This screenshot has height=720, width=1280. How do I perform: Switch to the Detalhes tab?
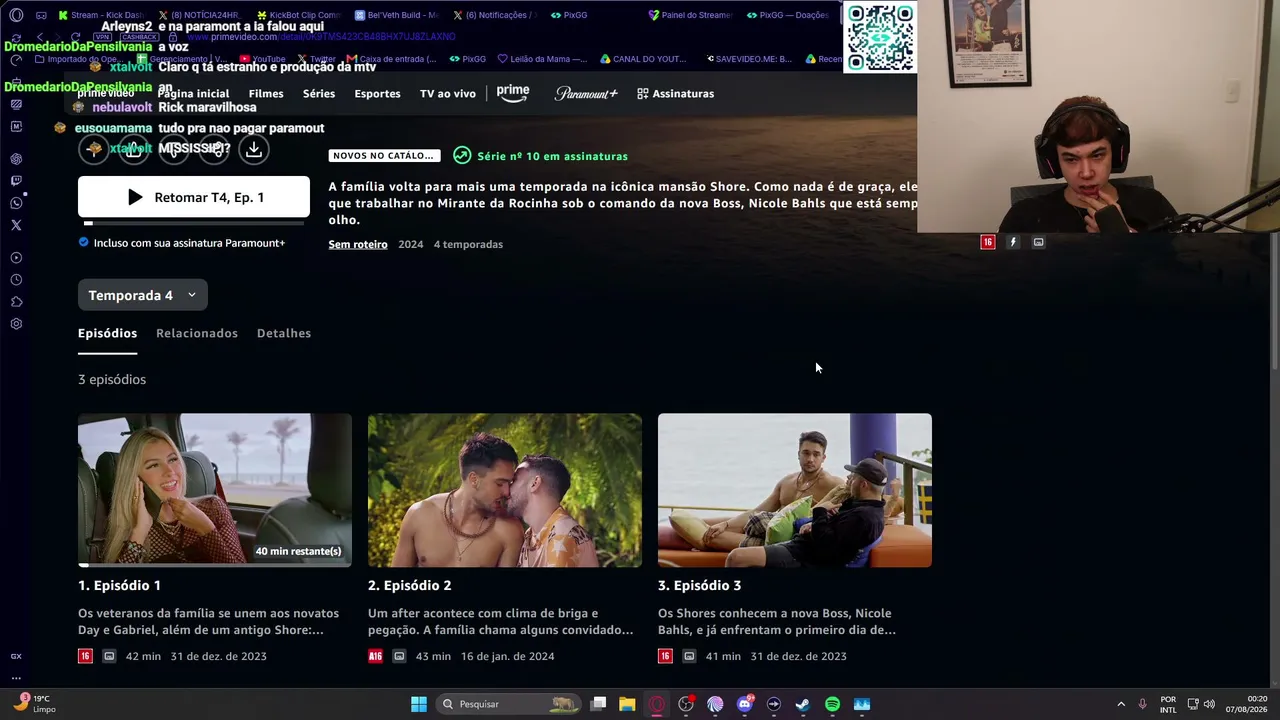pos(284,333)
